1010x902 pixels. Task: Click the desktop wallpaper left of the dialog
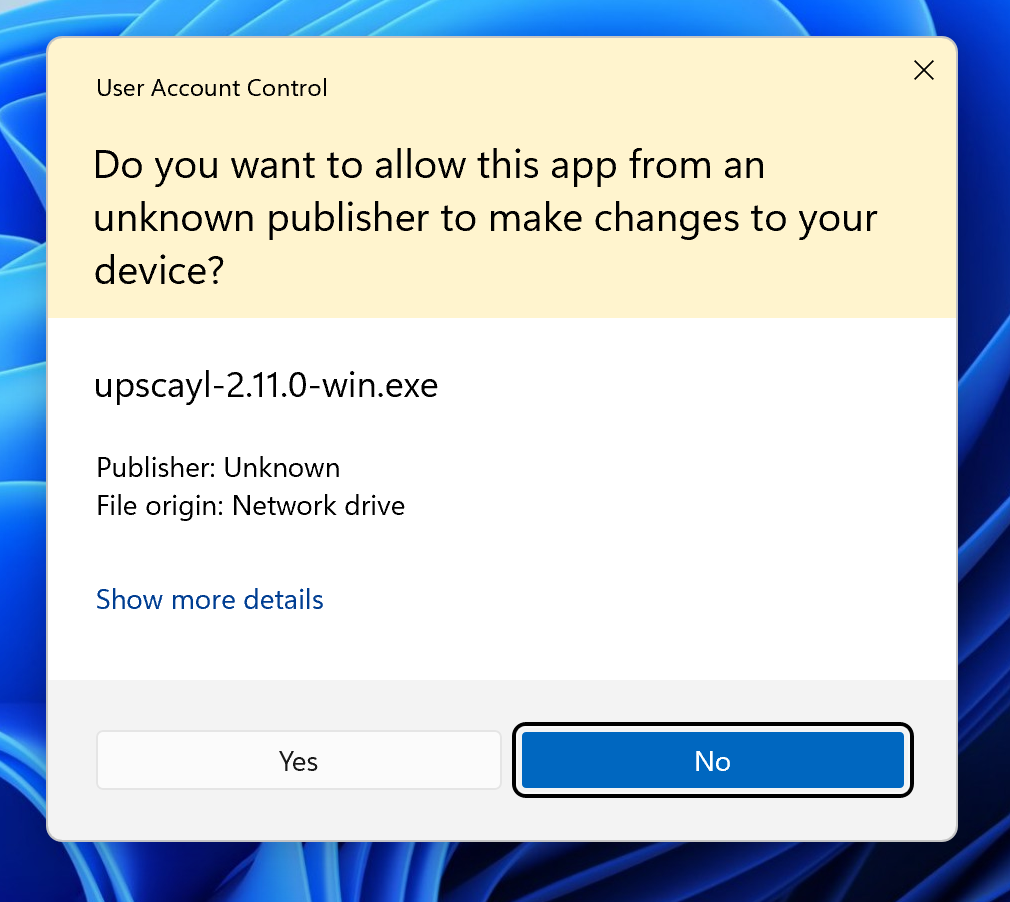[x=22, y=450]
